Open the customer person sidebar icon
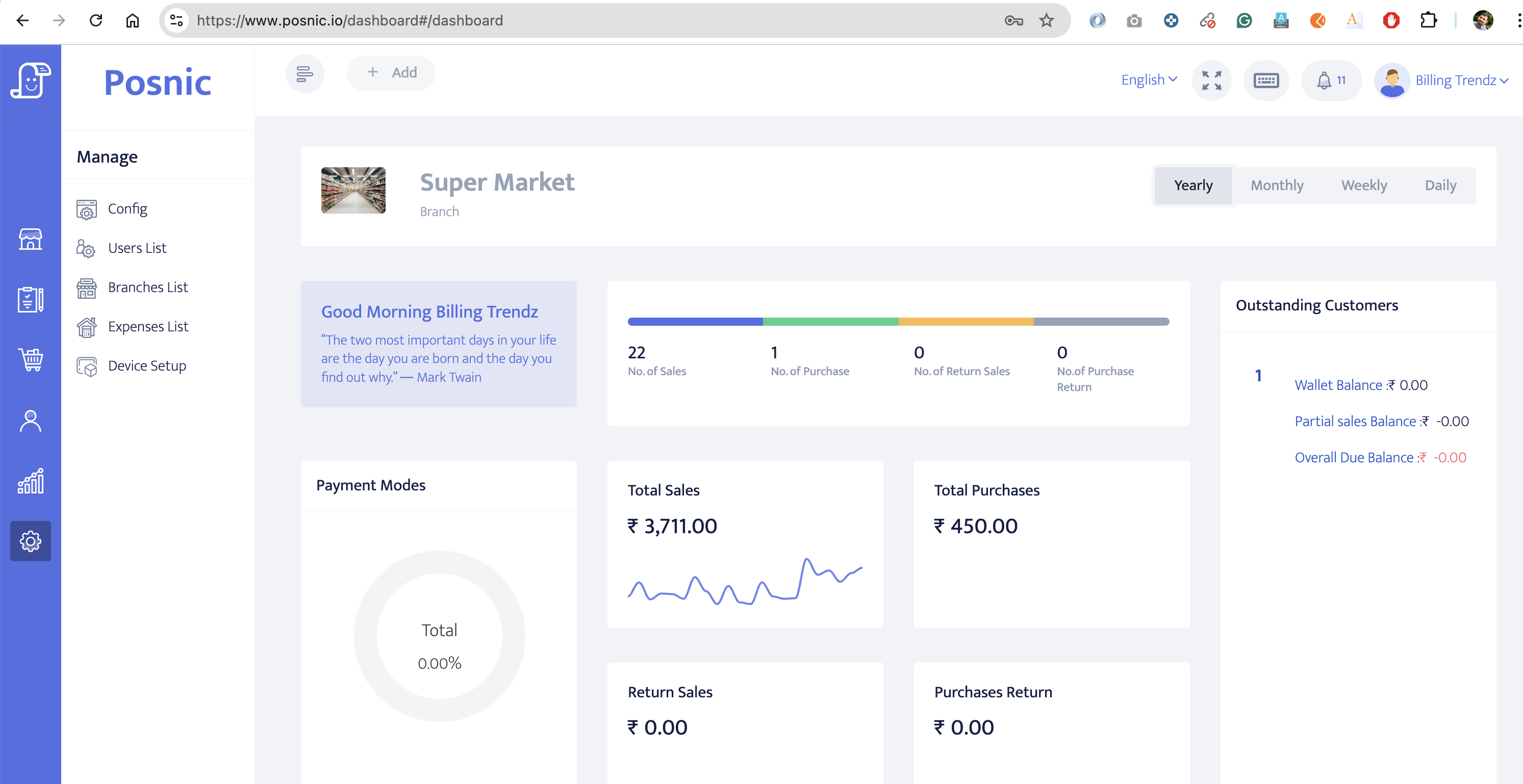 pyautogui.click(x=30, y=421)
